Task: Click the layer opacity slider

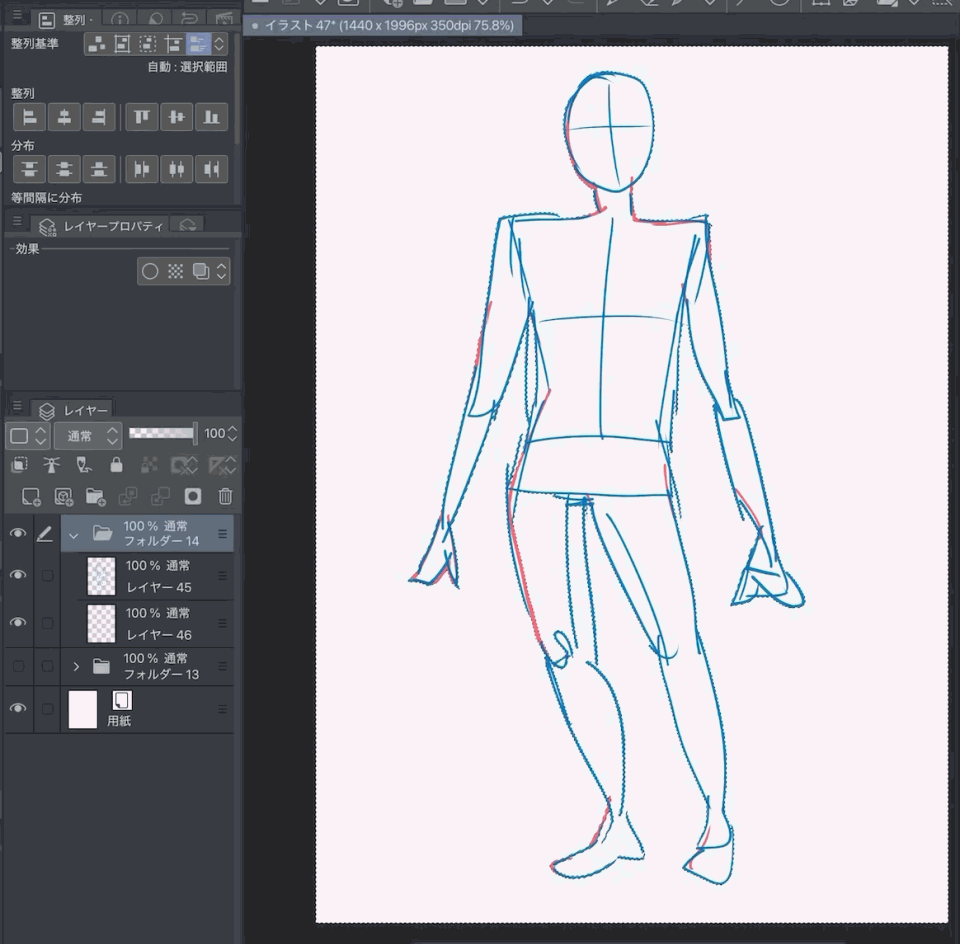Action: (162, 434)
